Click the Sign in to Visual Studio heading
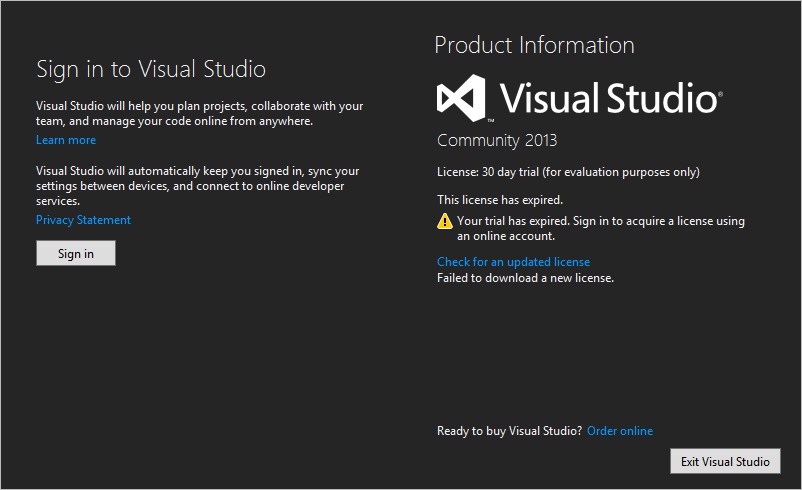 point(151,69)
